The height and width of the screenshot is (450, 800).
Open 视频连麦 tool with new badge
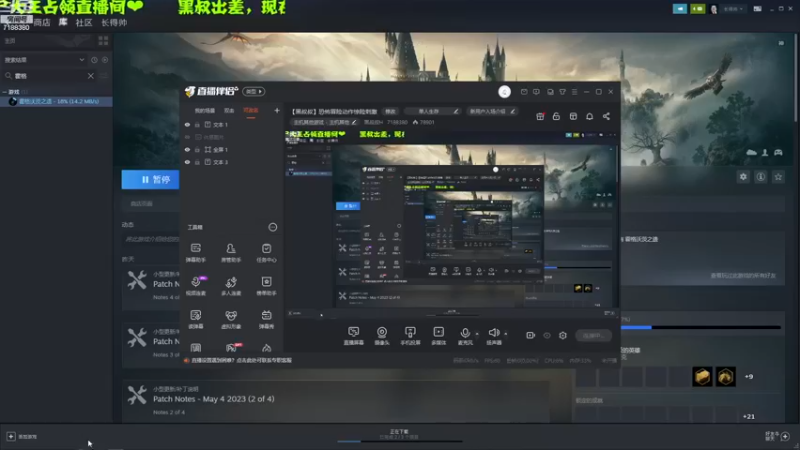196,286
